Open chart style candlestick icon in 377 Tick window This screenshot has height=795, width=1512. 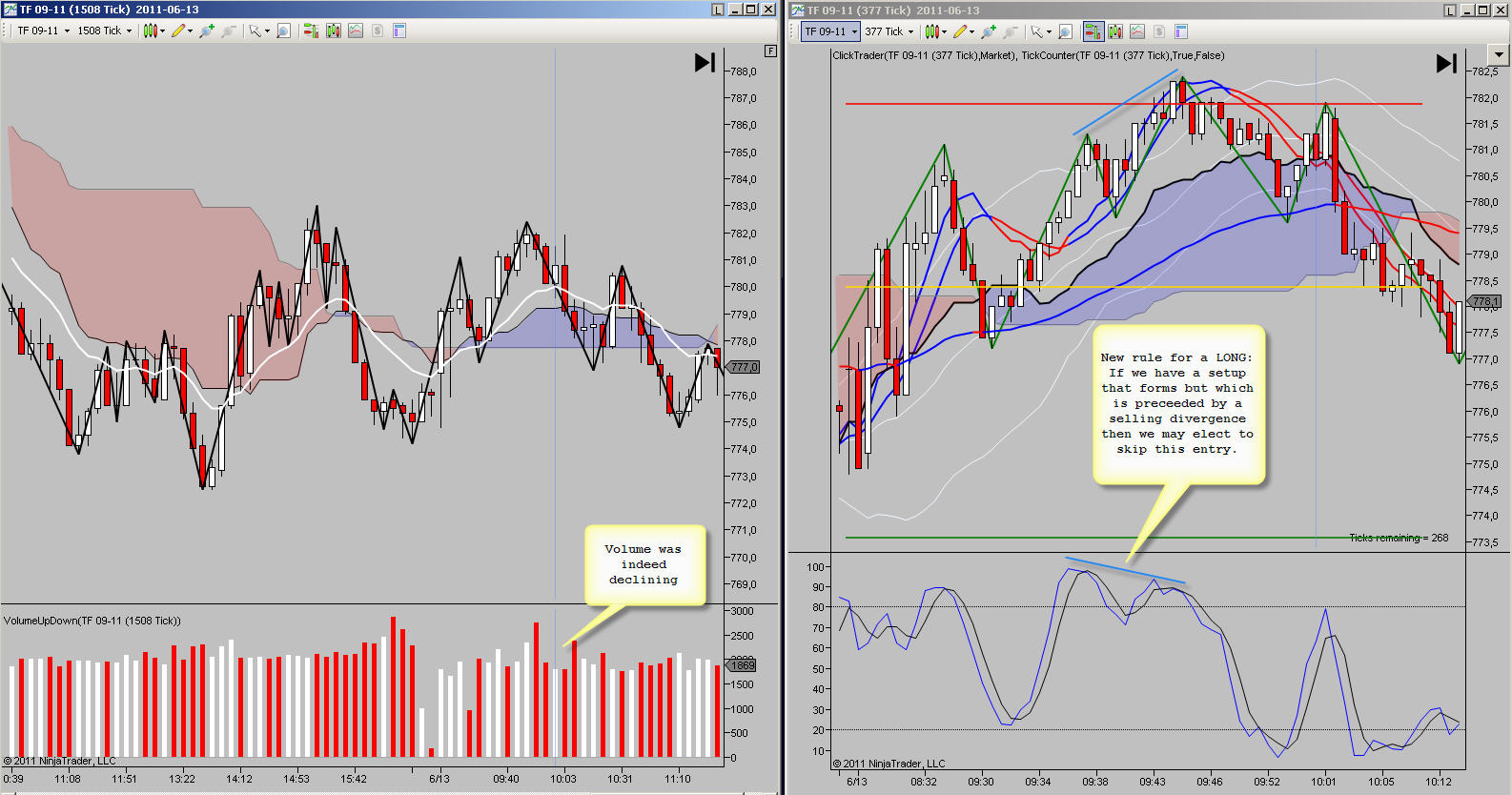click(x=931, y=31)
